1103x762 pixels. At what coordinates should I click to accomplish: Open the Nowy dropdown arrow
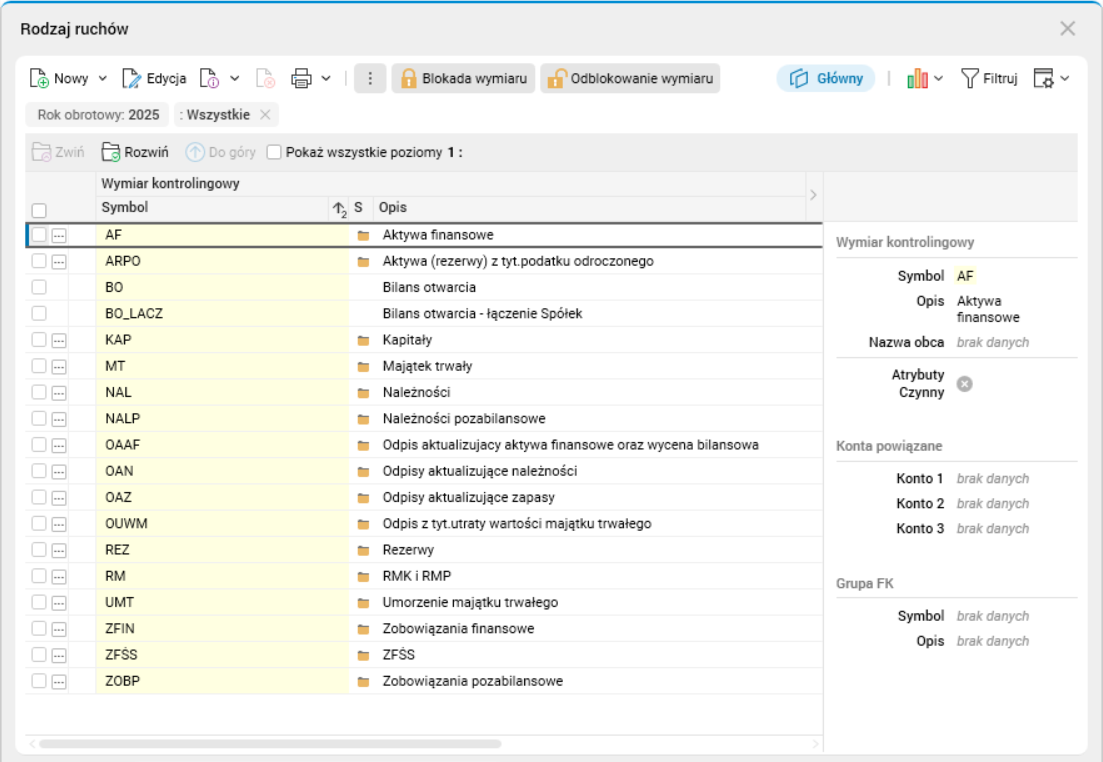(x=102, y=79)
